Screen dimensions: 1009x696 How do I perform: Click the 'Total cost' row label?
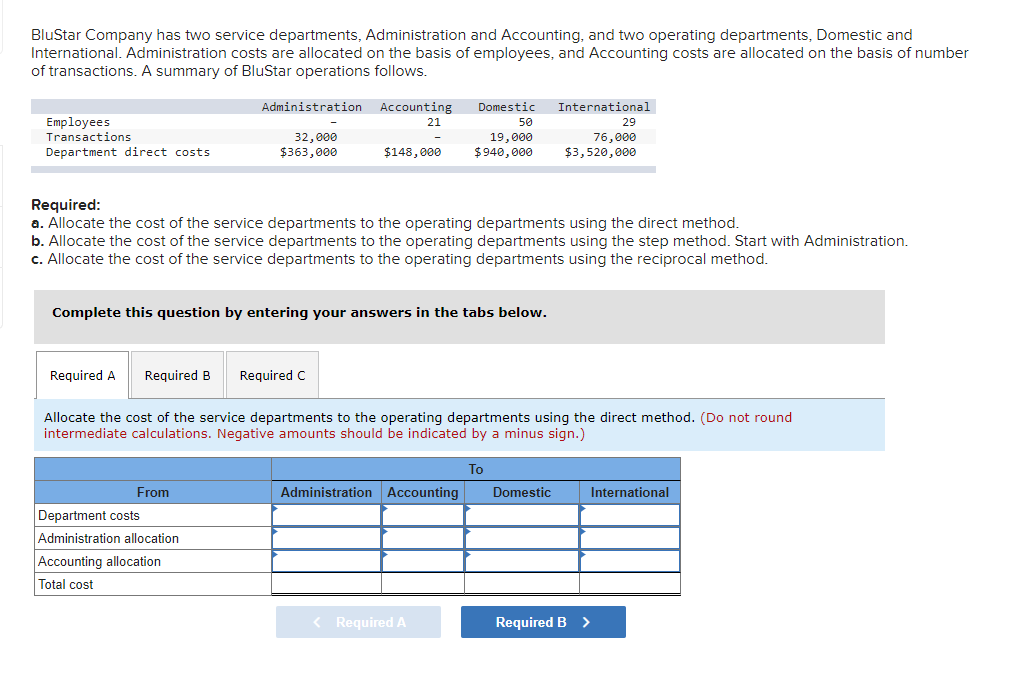coord(66,584)
